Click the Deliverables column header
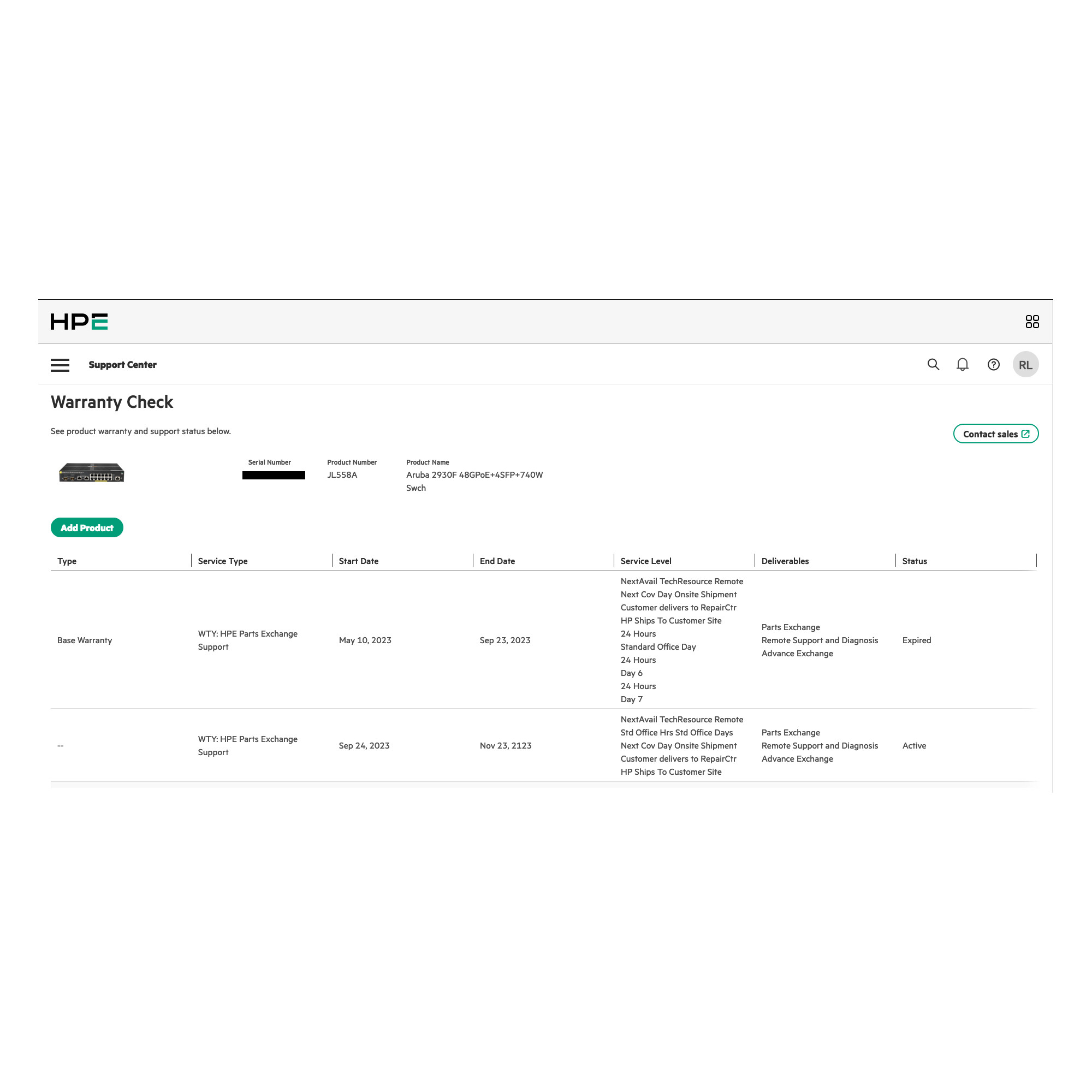The width and height of the screenshot is (1092, 1092). 785,561
